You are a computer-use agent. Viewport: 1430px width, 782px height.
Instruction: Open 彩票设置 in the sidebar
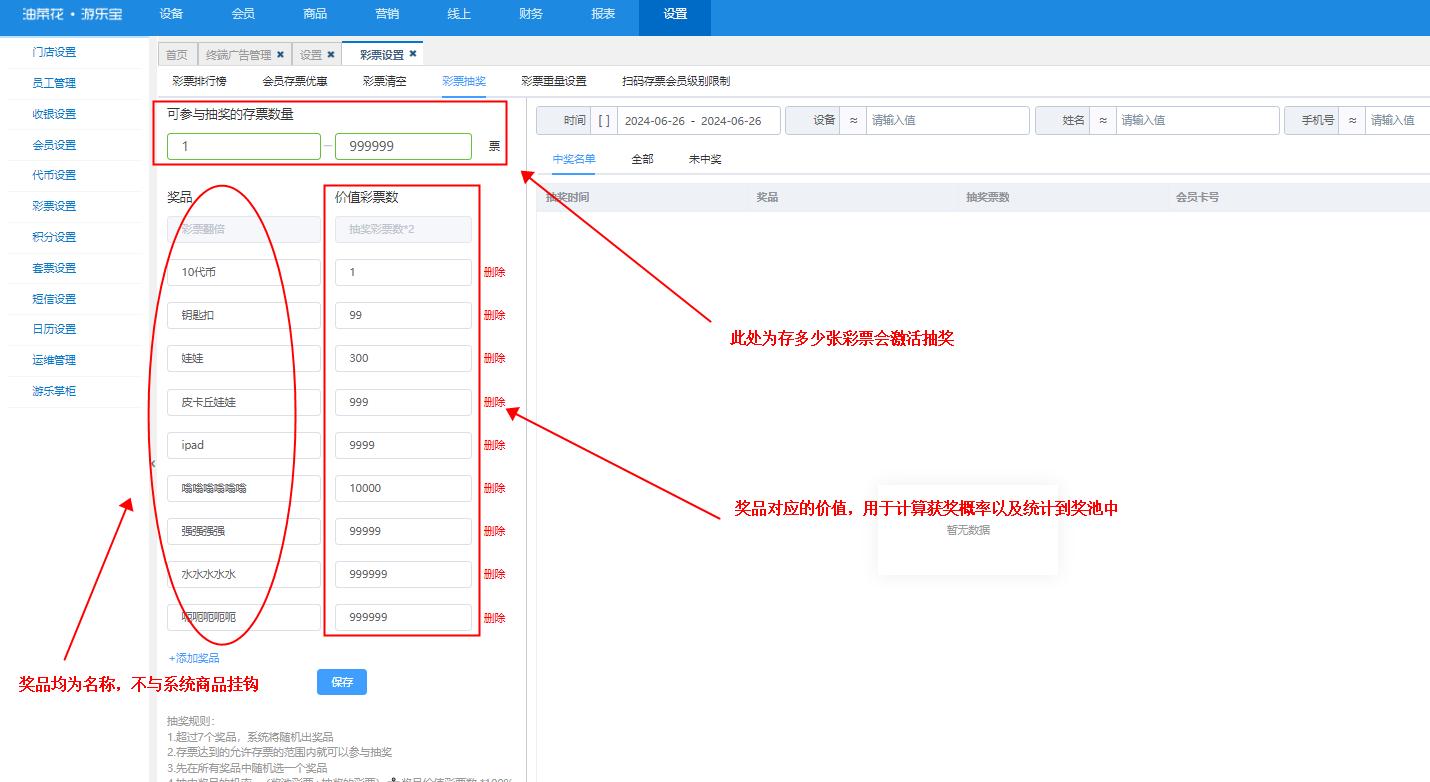pyautogui.click(x=54, y=206)
